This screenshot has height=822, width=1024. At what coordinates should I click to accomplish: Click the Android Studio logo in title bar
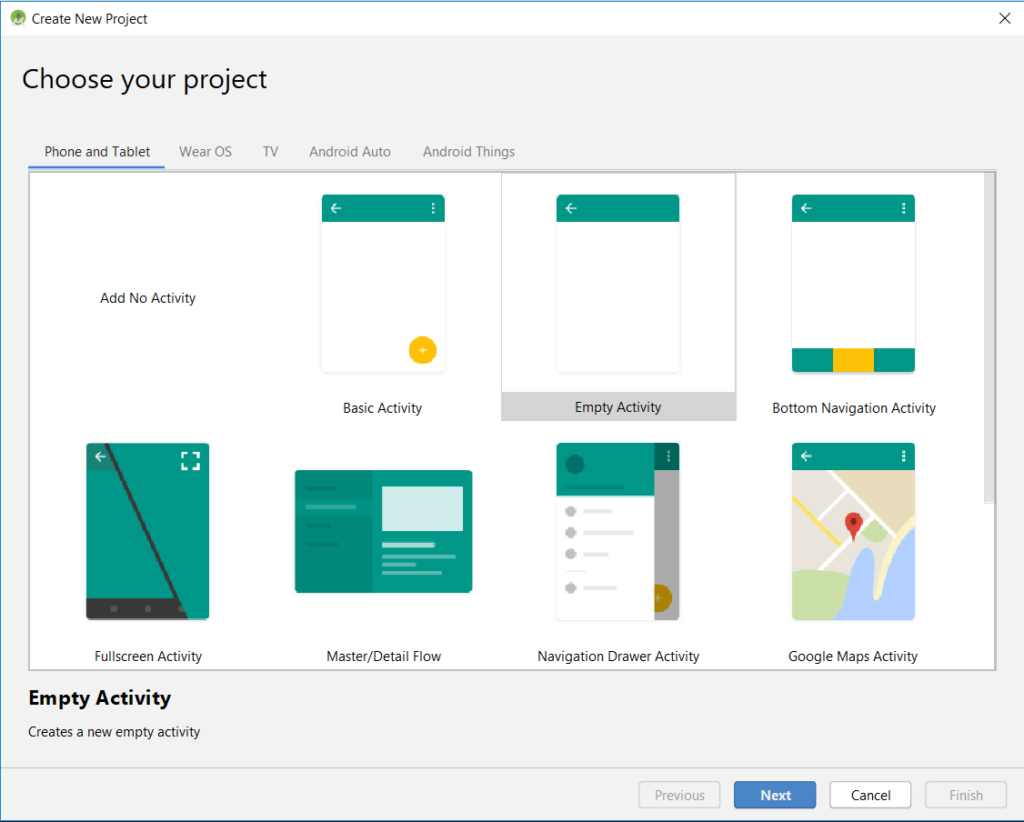click(x=18, y=18)
